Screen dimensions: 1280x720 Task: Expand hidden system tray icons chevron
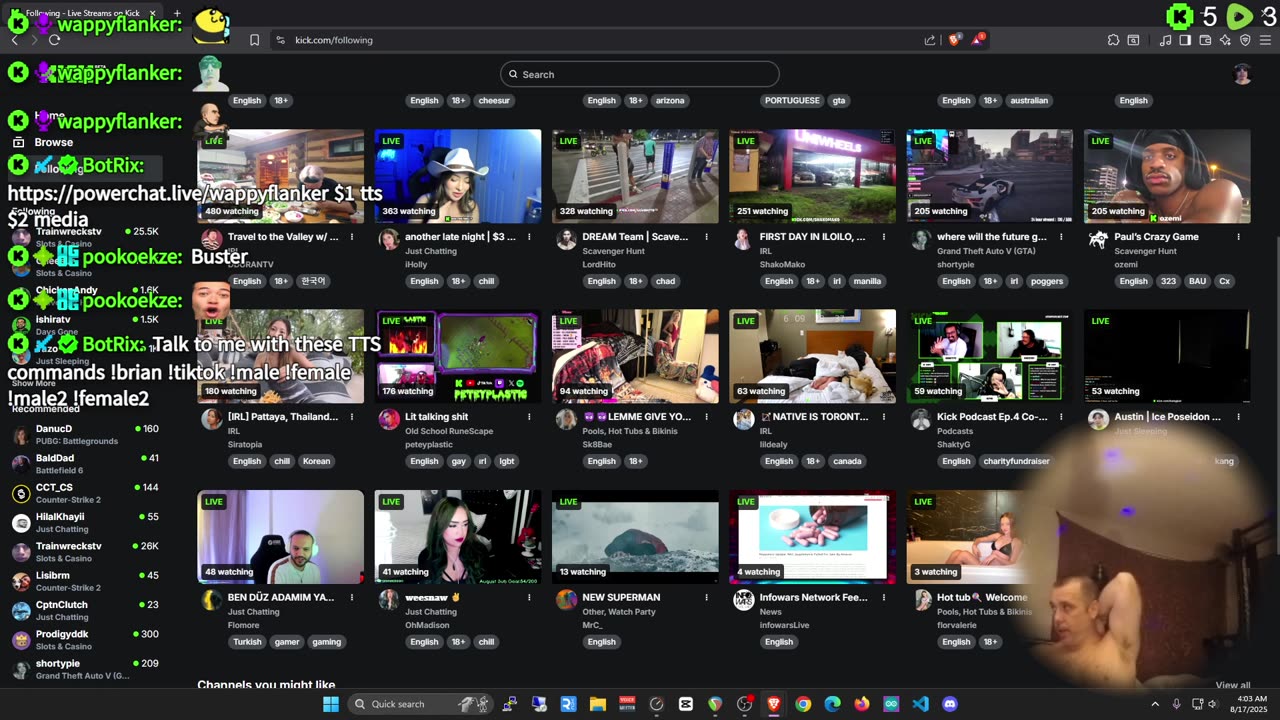coord(1155,704)
